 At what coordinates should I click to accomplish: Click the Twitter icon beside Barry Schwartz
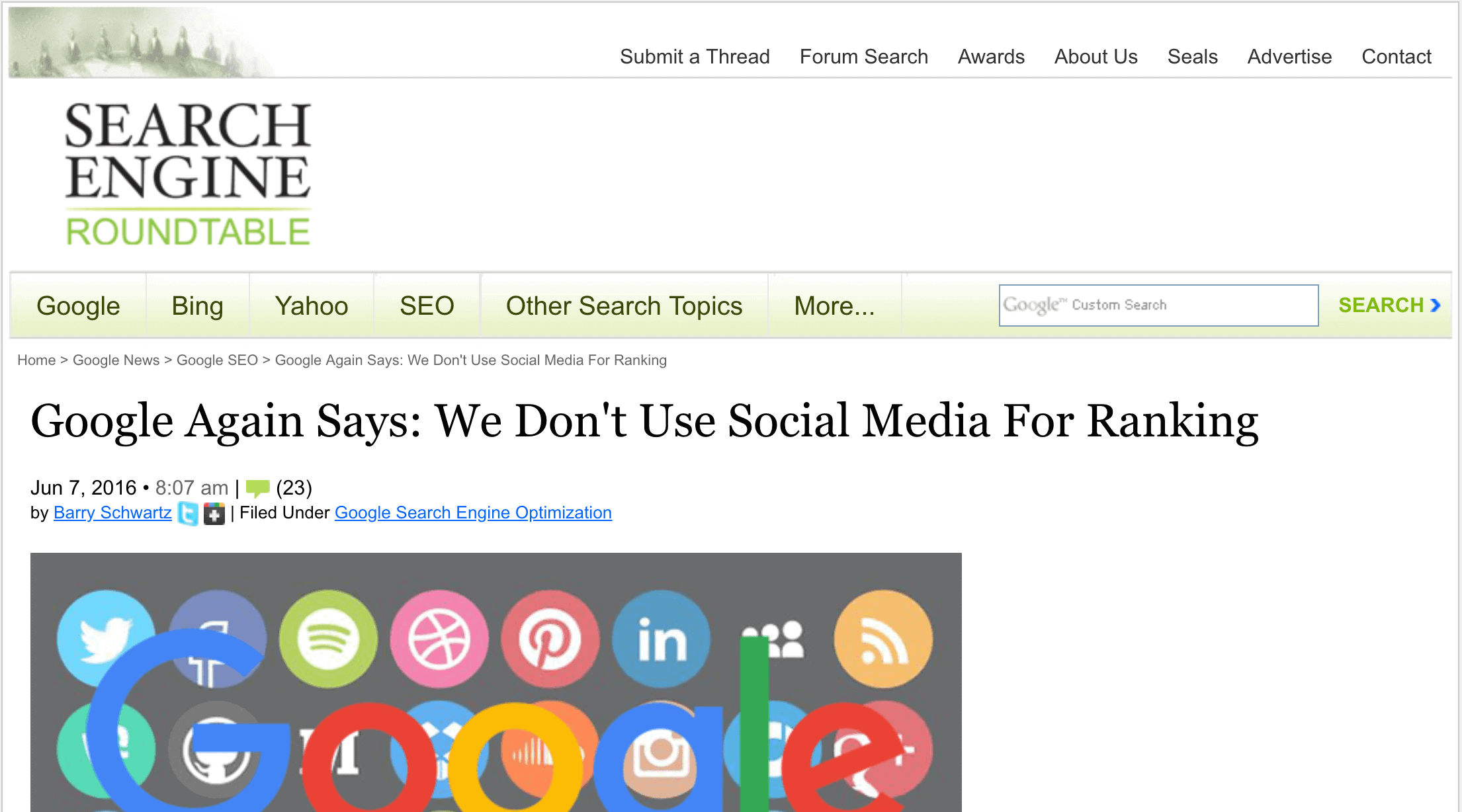pos(189,514)
